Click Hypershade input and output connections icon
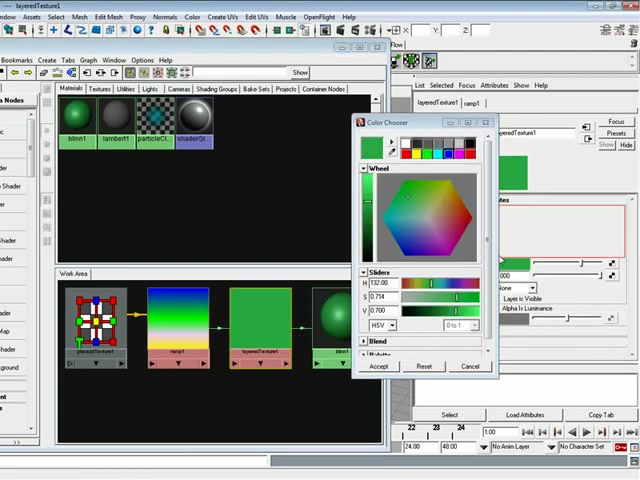 (101, 73)
